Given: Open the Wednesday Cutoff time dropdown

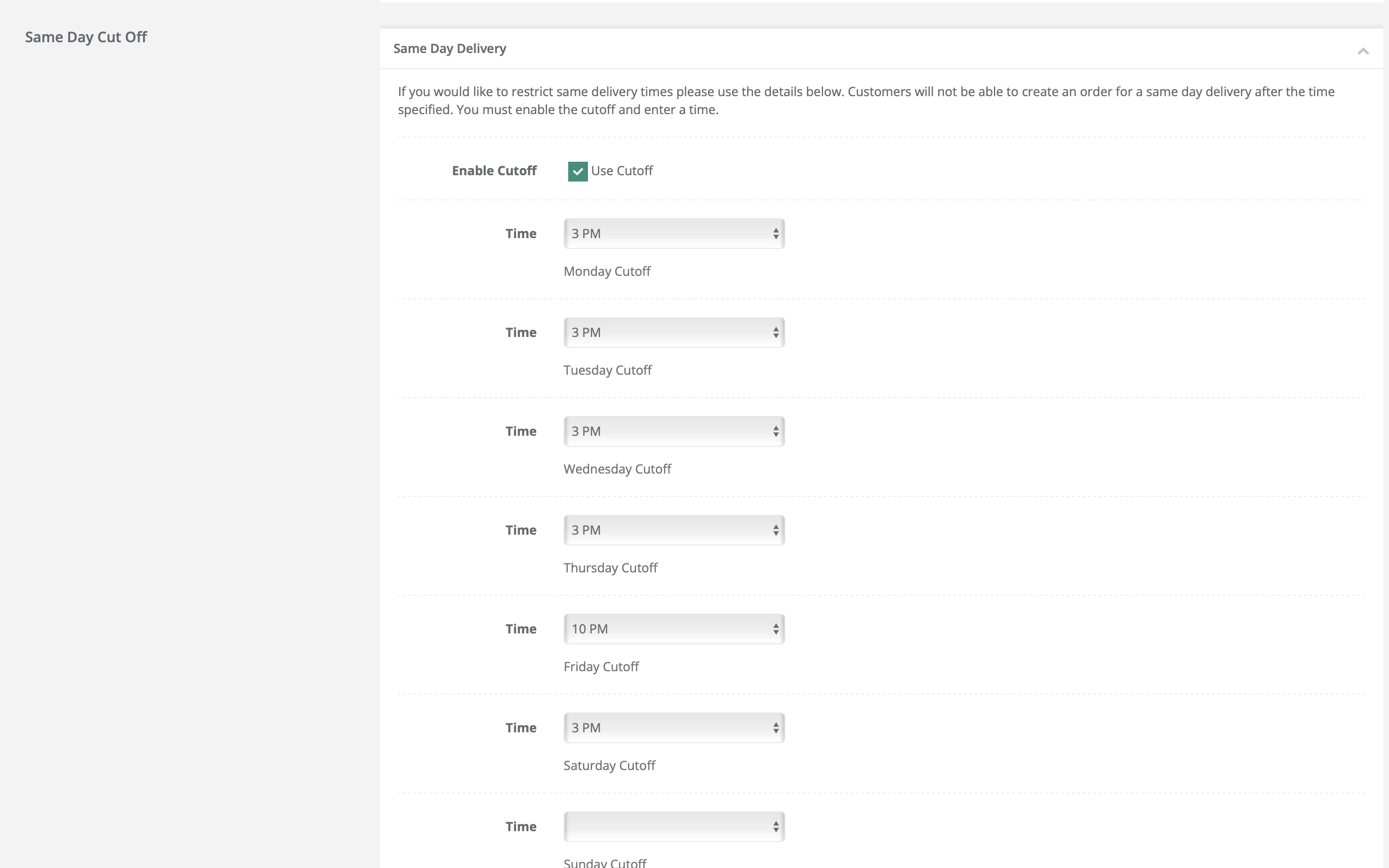Looking at the screenshot, I should (x=673, y=431).
